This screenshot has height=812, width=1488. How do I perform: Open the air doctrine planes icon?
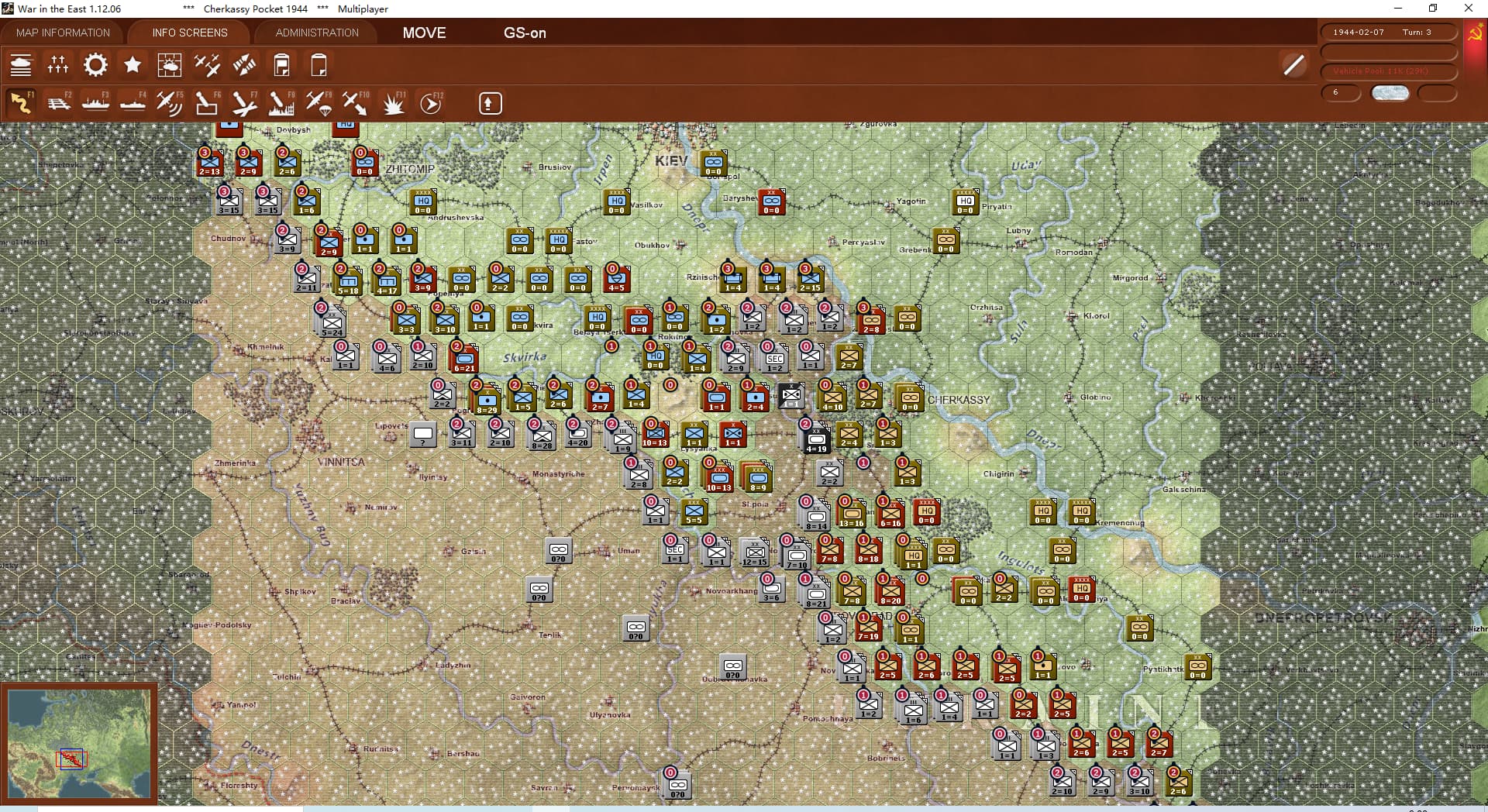207,65
